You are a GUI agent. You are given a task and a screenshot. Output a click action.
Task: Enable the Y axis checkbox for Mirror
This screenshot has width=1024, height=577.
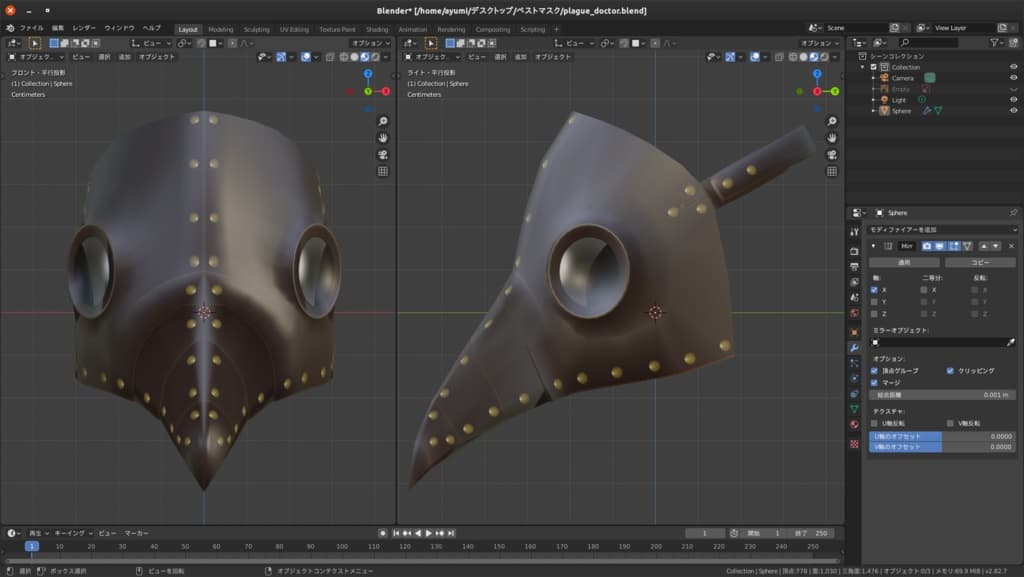tap(874, 301)
